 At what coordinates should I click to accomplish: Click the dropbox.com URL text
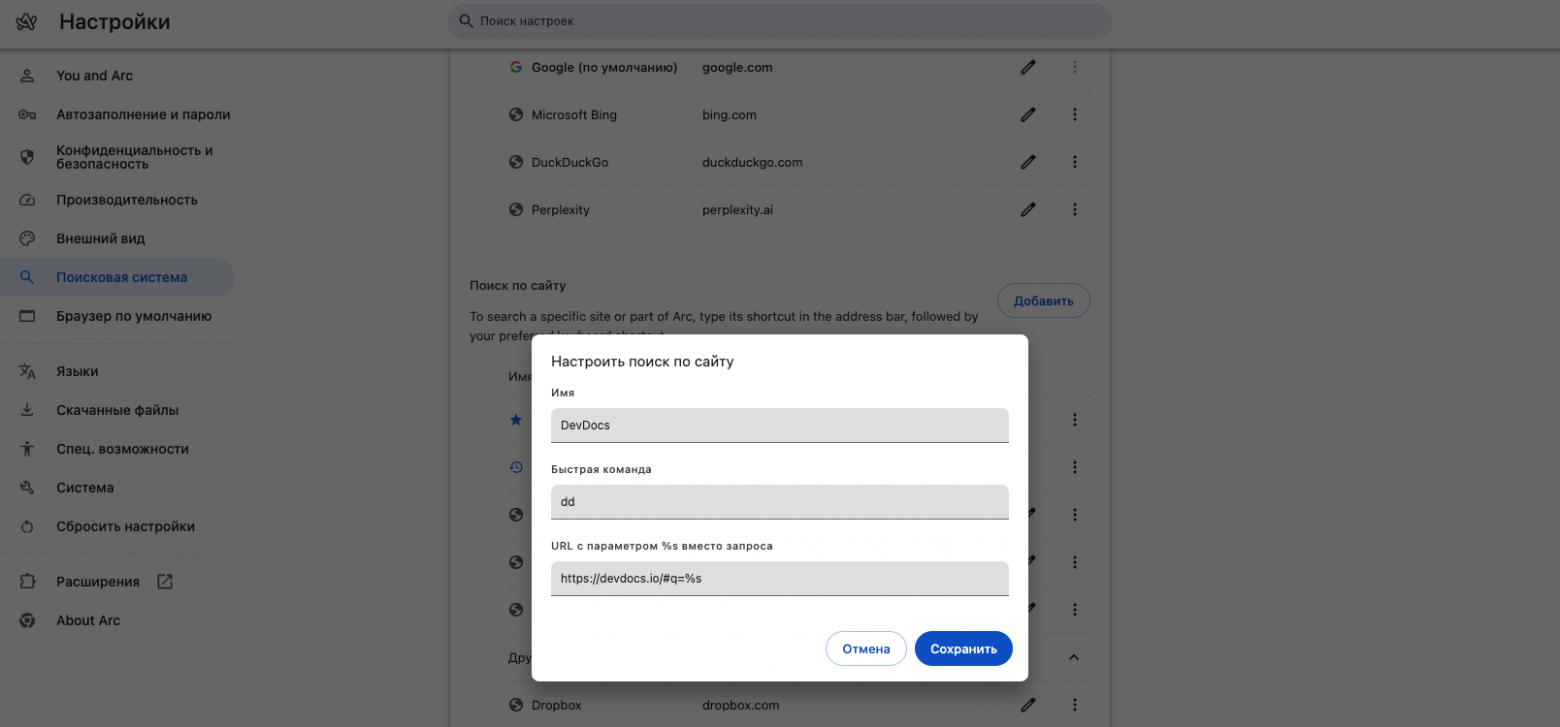pos(741,705)
